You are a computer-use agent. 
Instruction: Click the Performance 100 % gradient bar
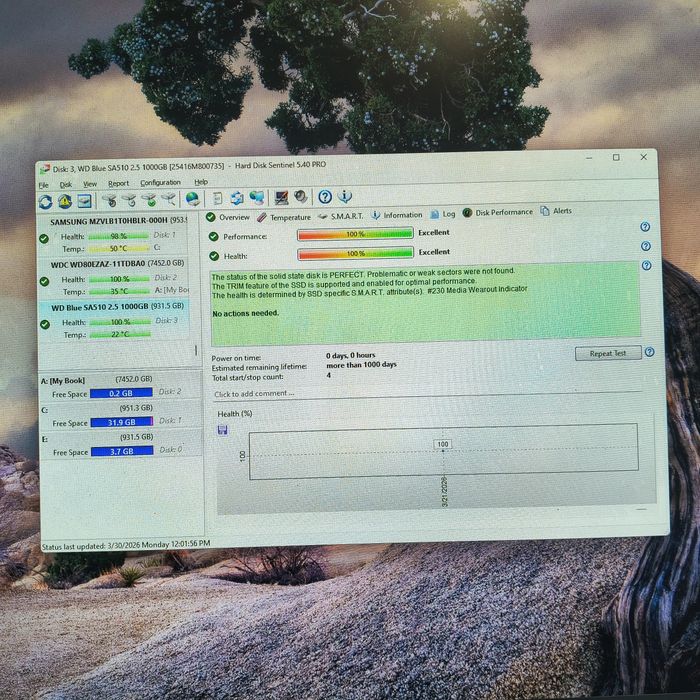click(355, 234)
